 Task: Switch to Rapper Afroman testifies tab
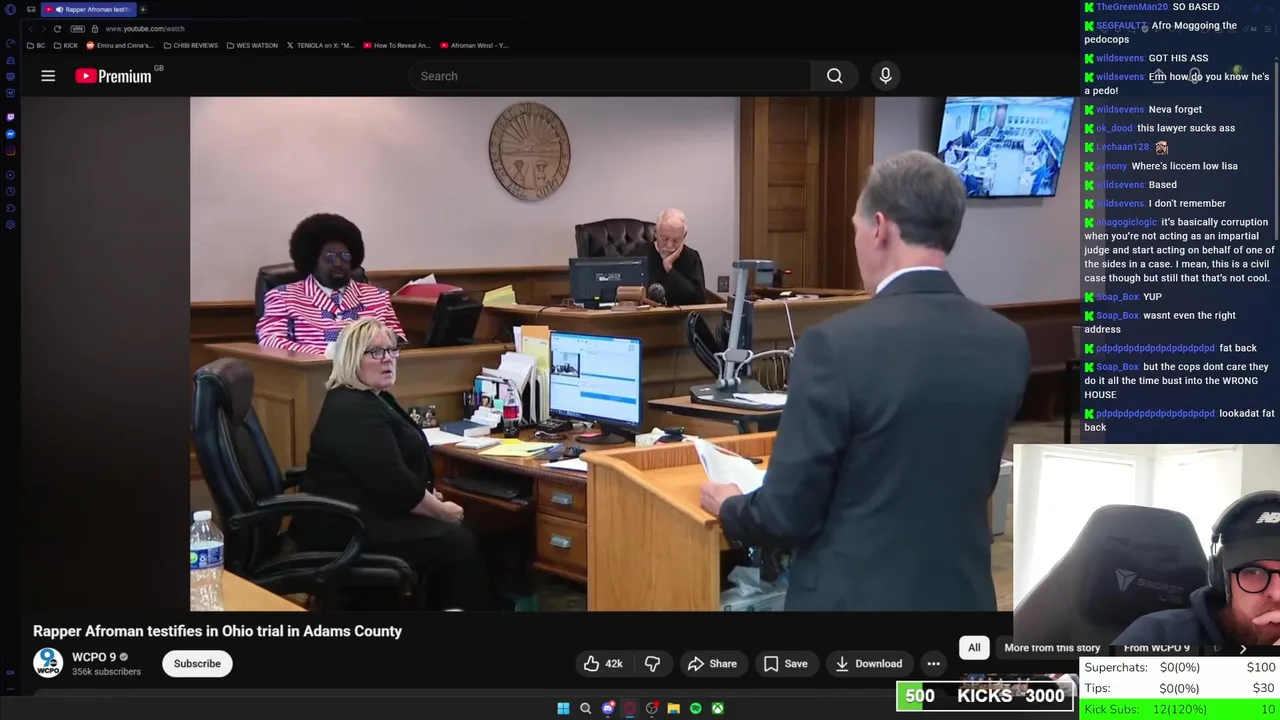click(88, 9)
